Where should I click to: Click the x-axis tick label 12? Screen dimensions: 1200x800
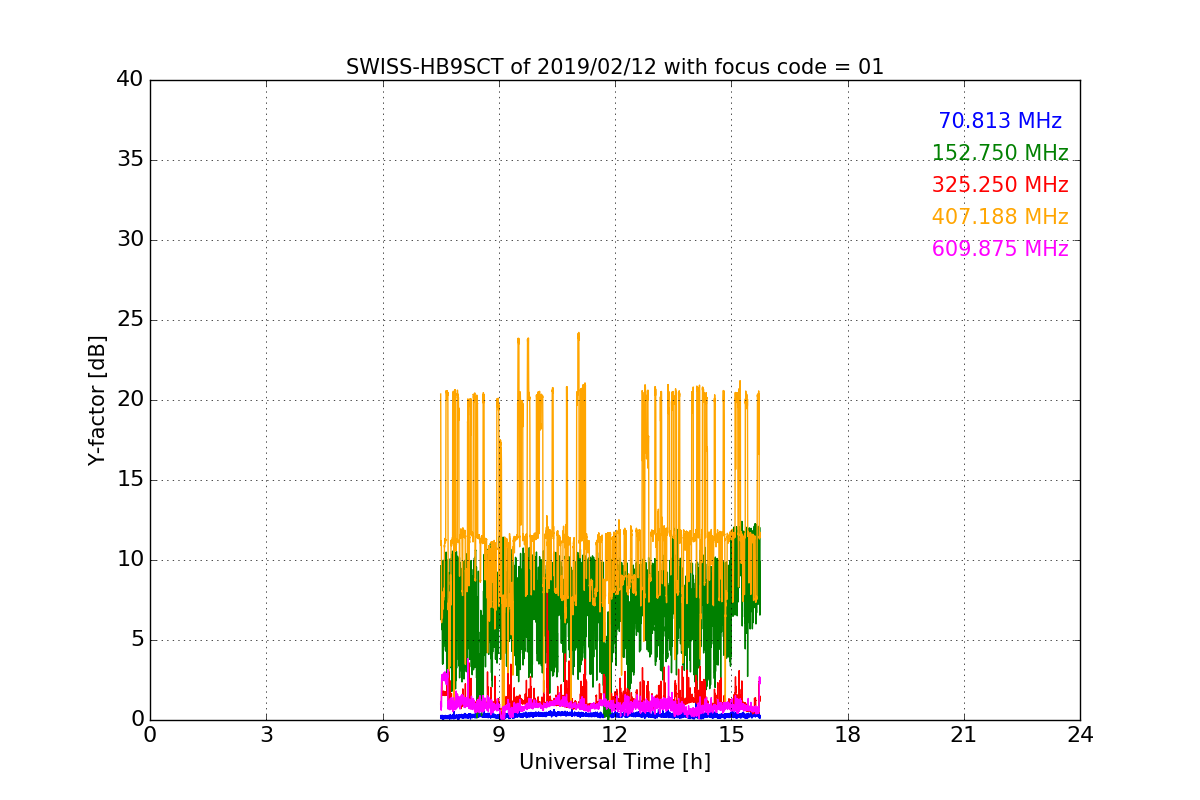tap(615, 735)
